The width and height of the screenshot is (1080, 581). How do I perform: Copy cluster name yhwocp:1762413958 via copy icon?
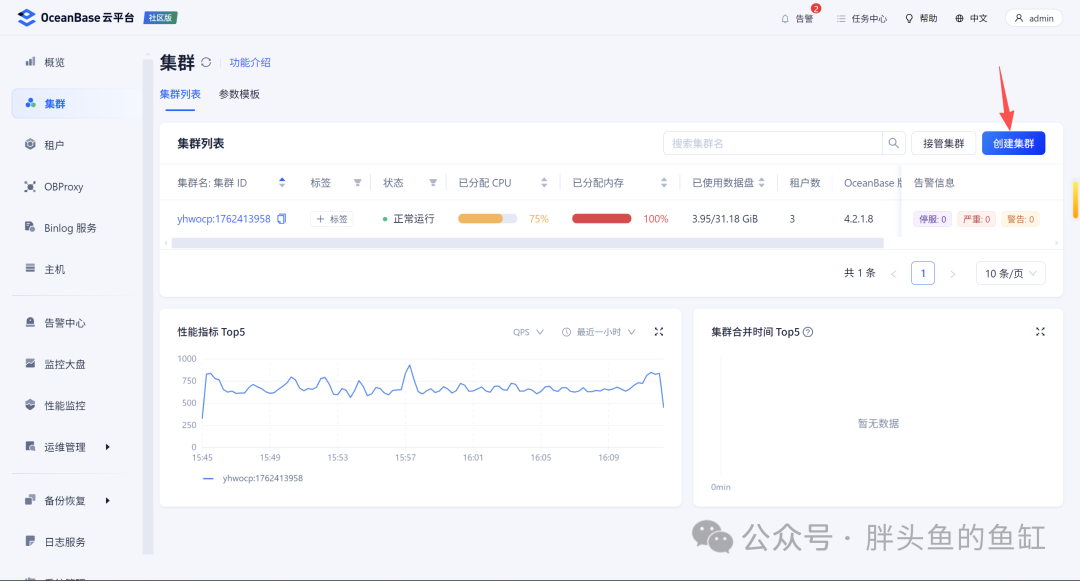click(282, 219)
